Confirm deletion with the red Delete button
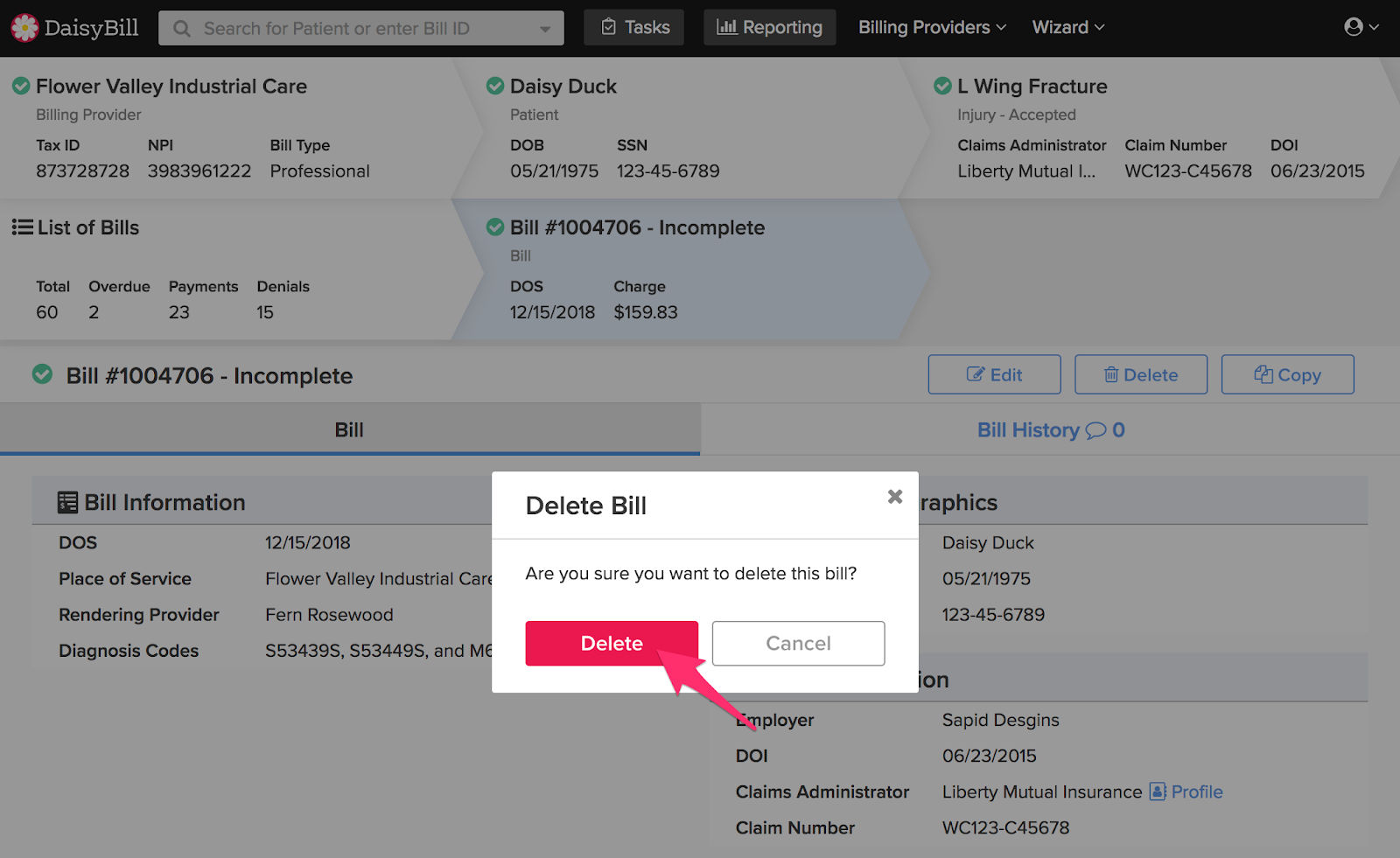Viewport: 1400px width, 858px height. tap(612, 644)
